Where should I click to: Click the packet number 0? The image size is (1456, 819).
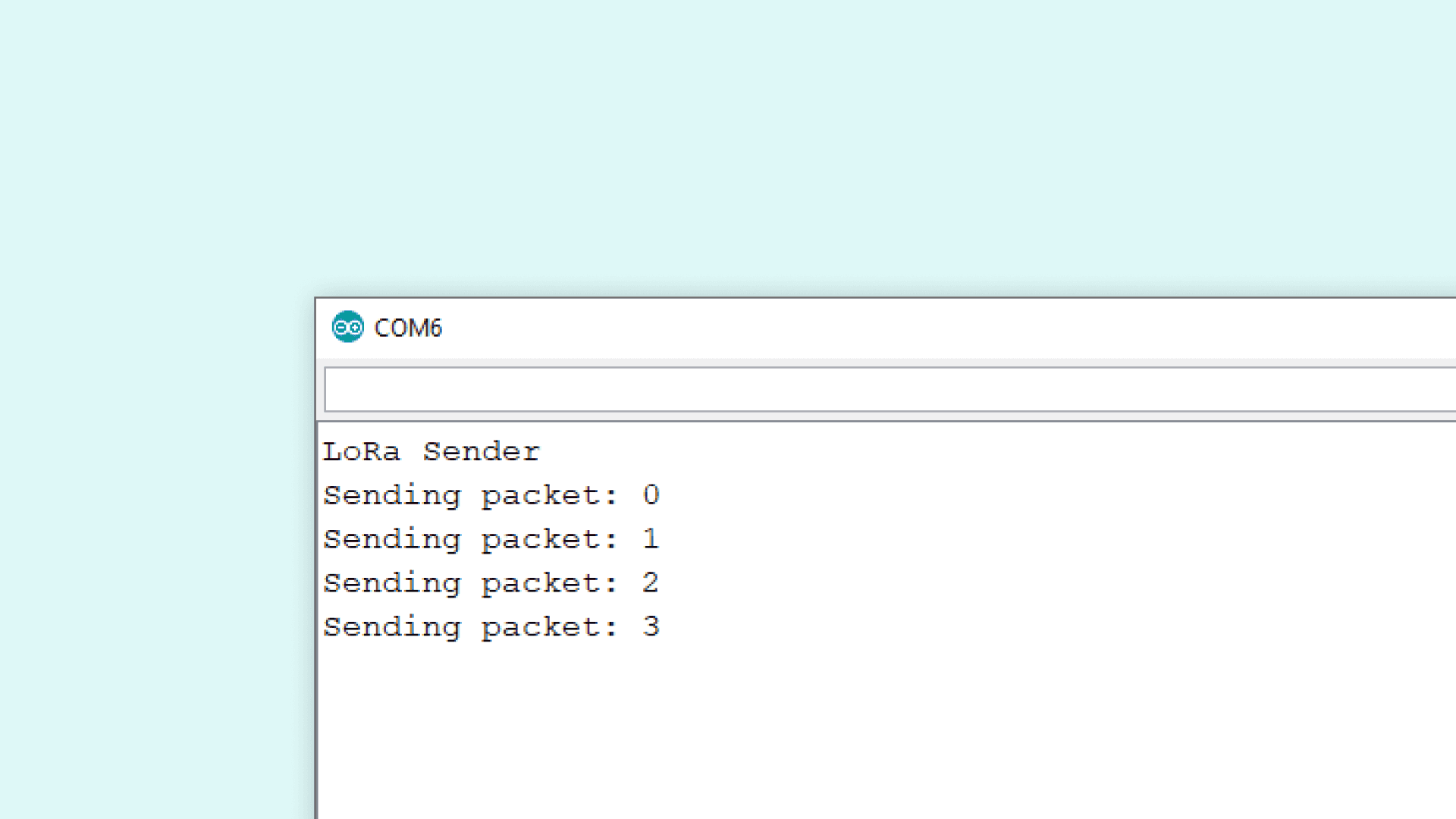coord(651,495)
